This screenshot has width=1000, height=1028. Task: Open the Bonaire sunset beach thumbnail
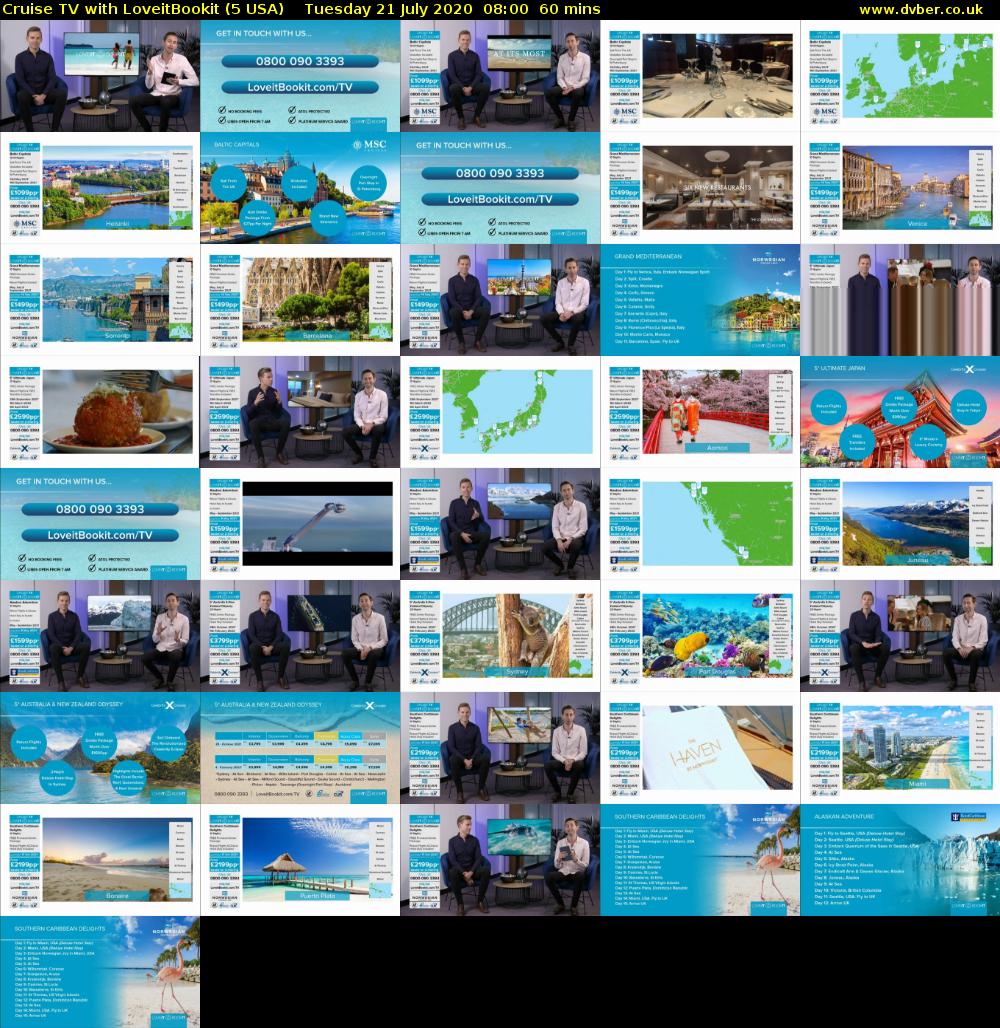tap(100, 860)
